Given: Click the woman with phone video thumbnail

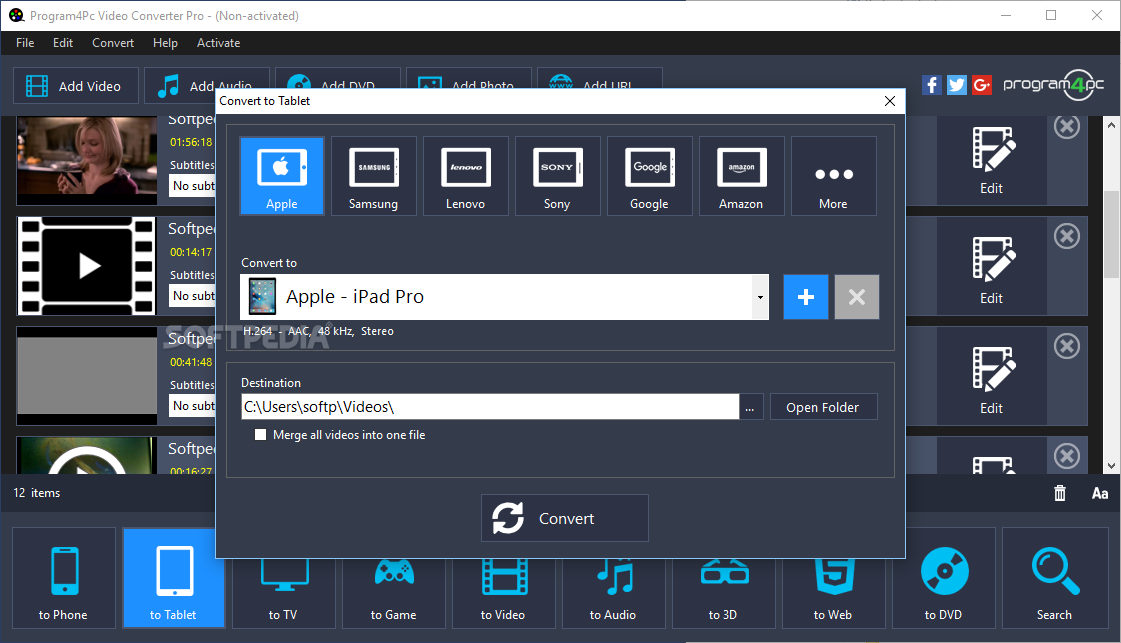Looking at the screenshot, I should pyautogui.click(x=87, y=156).
